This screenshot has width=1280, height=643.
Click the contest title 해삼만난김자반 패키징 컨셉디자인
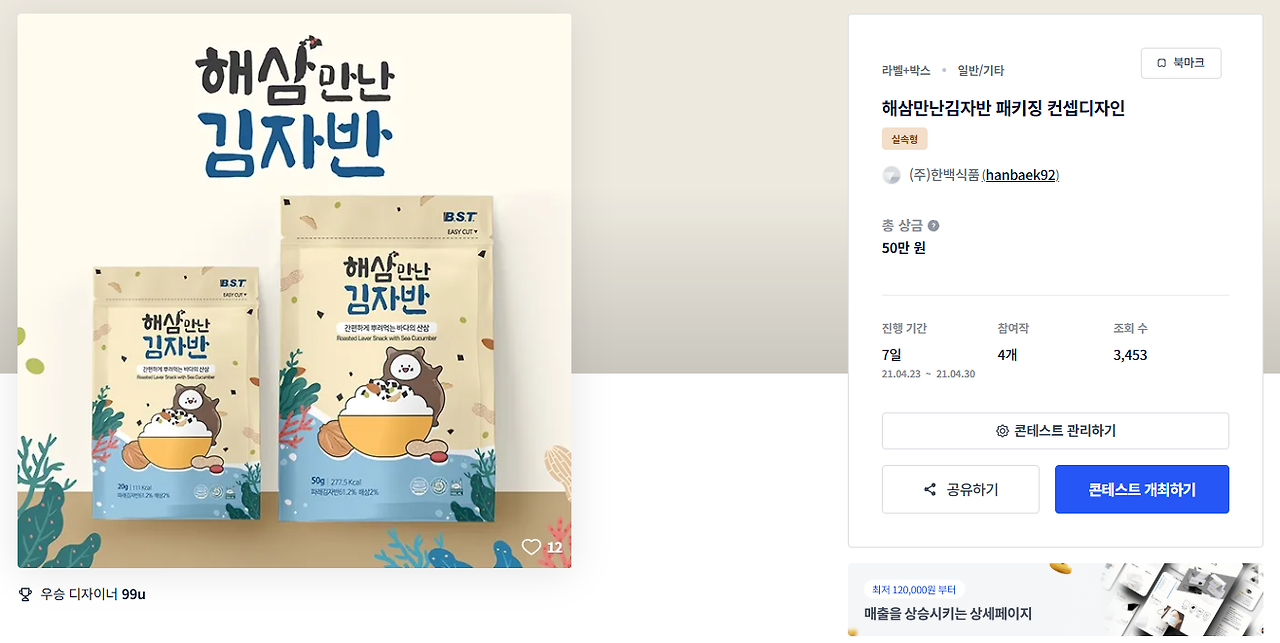coord(1003,108)
